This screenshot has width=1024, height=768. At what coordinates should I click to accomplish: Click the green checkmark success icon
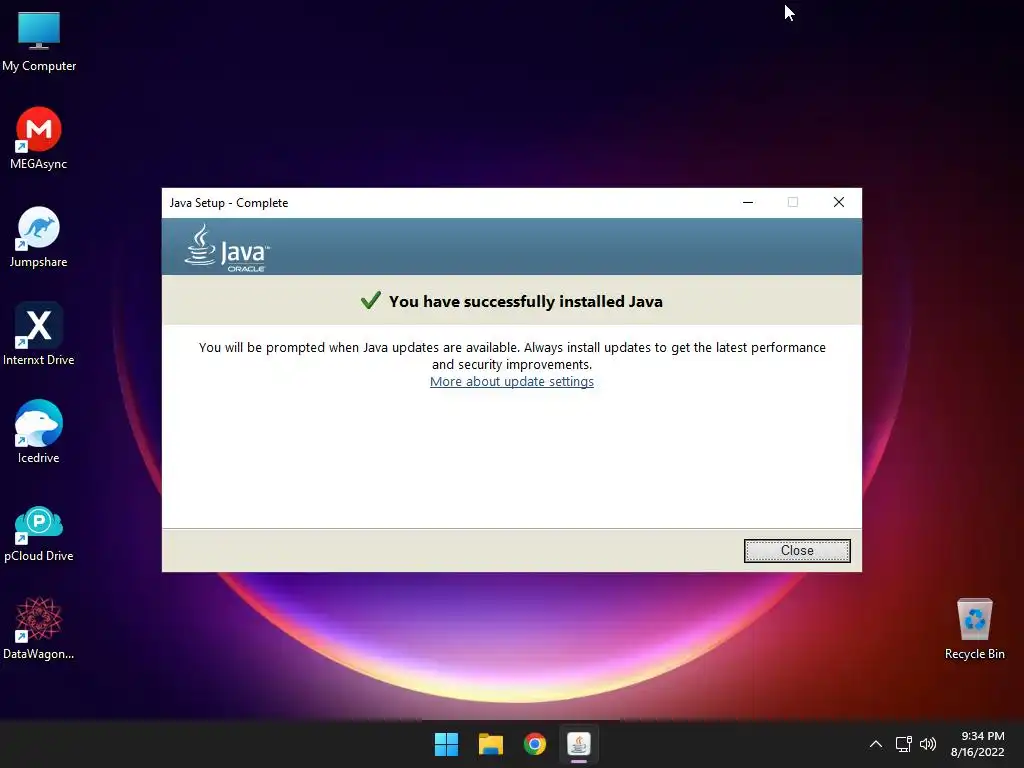[x=370, y=300]
